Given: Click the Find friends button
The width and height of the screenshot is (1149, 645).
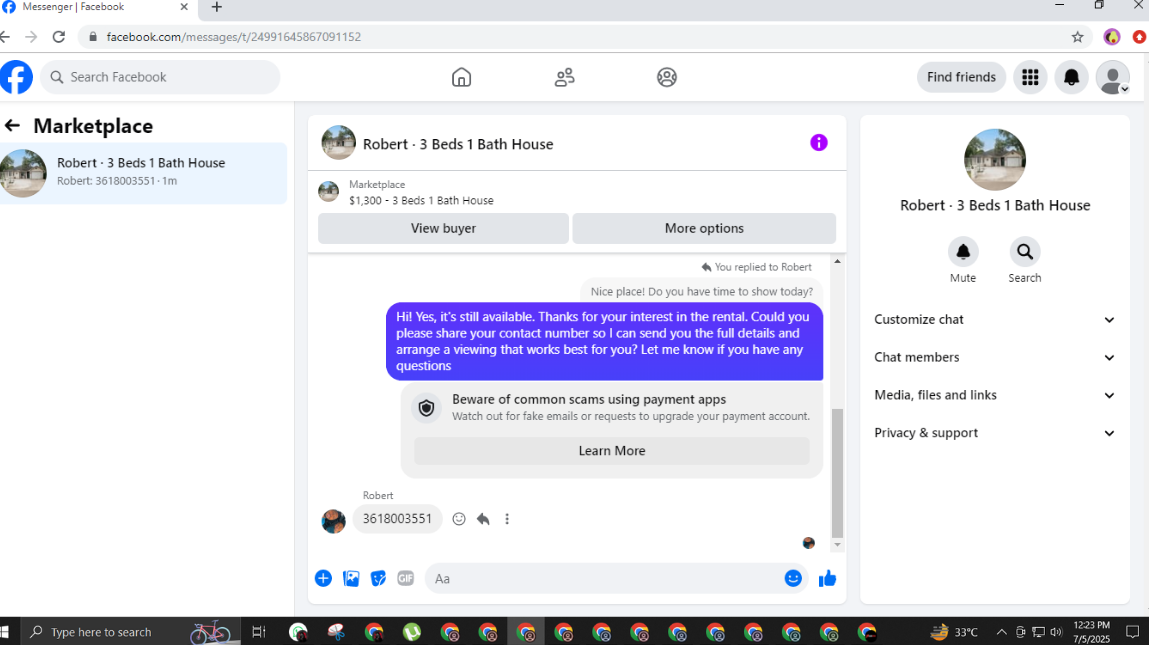Looking at the screenshot, I should (x=961, y=77).
